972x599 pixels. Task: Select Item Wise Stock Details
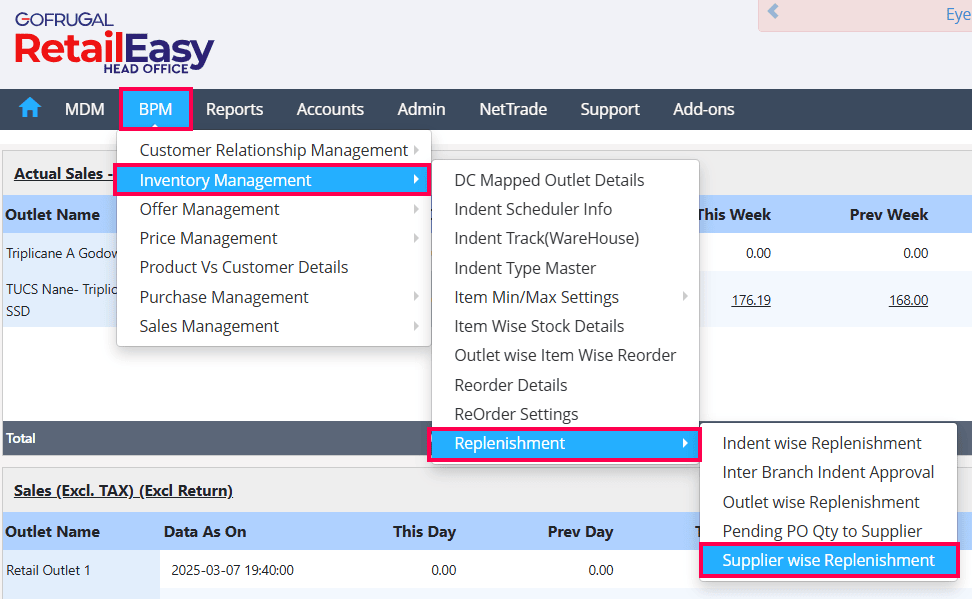point(539,326)
